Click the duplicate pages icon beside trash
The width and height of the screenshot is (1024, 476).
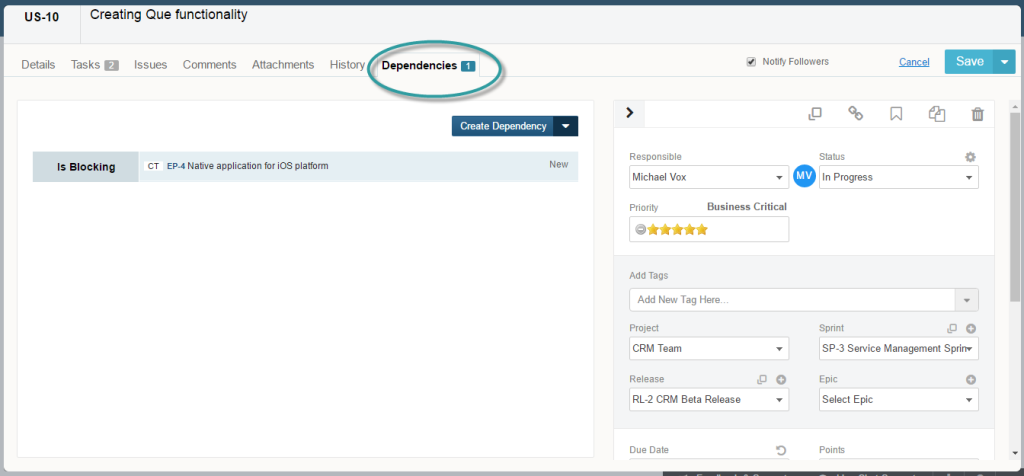(x=937, y=114)
